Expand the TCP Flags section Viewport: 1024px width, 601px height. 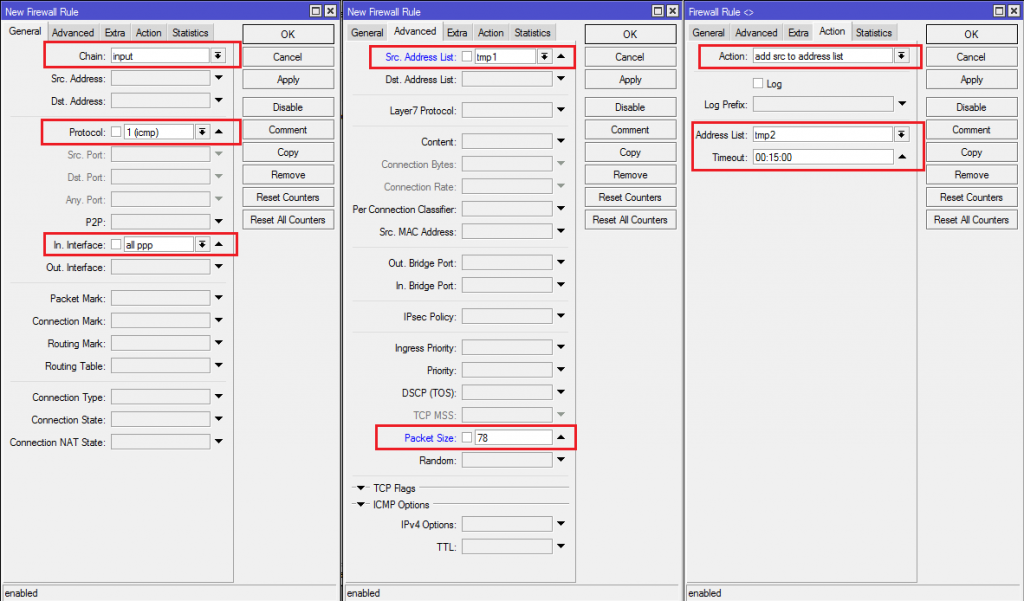pyautogui.click(x=360, y=488)
